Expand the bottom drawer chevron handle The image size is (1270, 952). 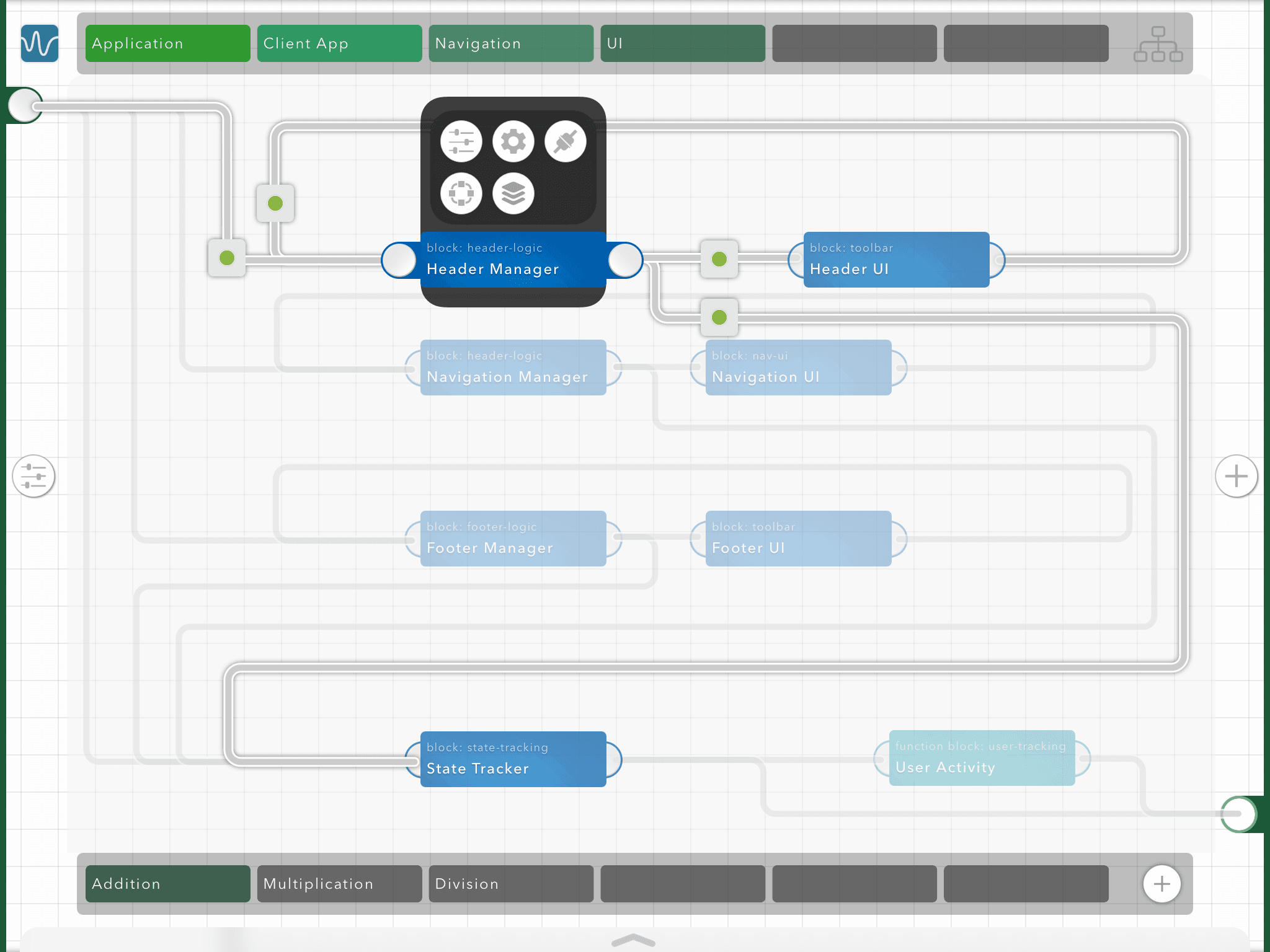pos(633,940)
